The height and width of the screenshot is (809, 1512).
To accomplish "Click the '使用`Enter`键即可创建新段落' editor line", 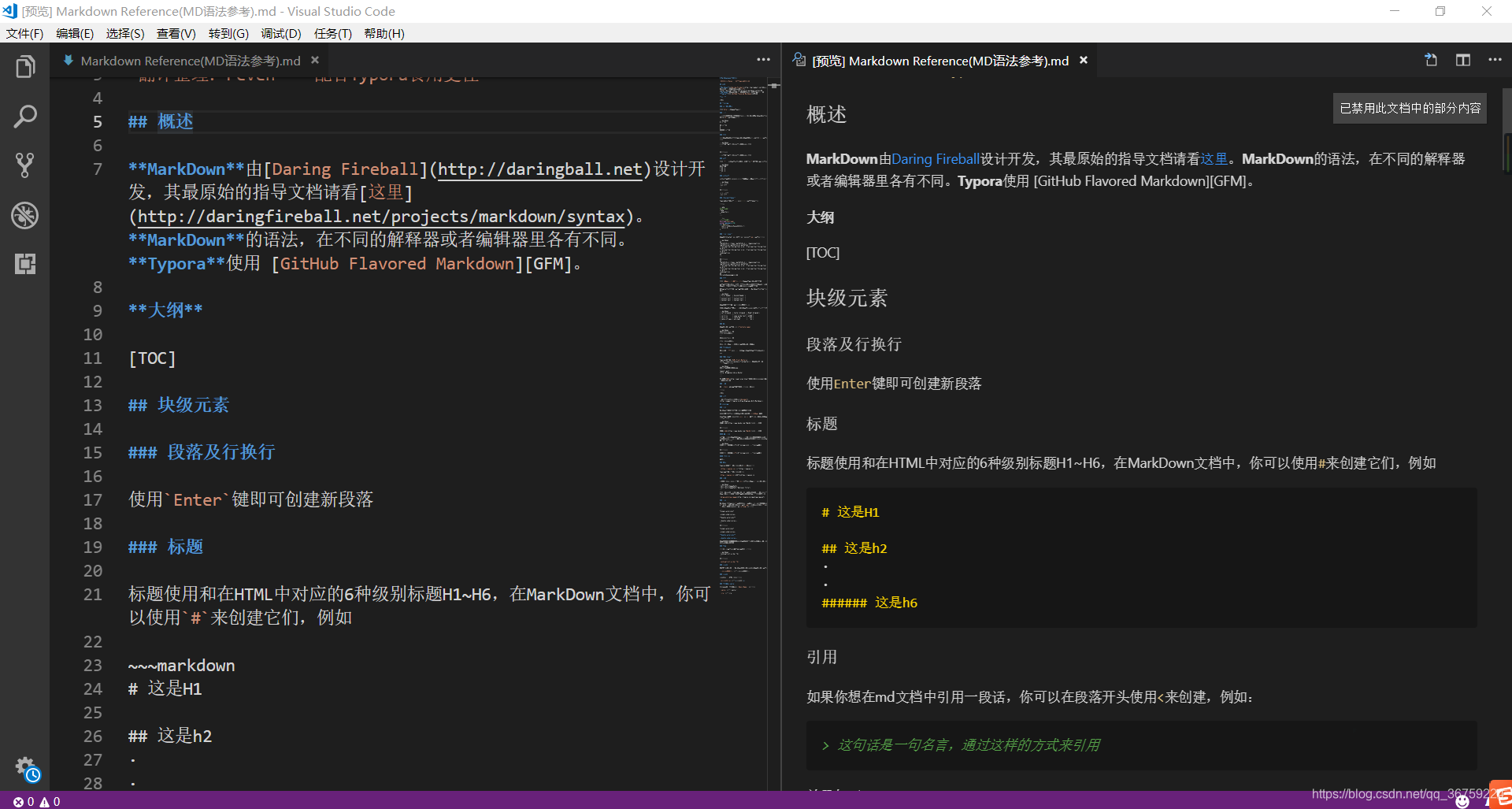I will (251, 499).
